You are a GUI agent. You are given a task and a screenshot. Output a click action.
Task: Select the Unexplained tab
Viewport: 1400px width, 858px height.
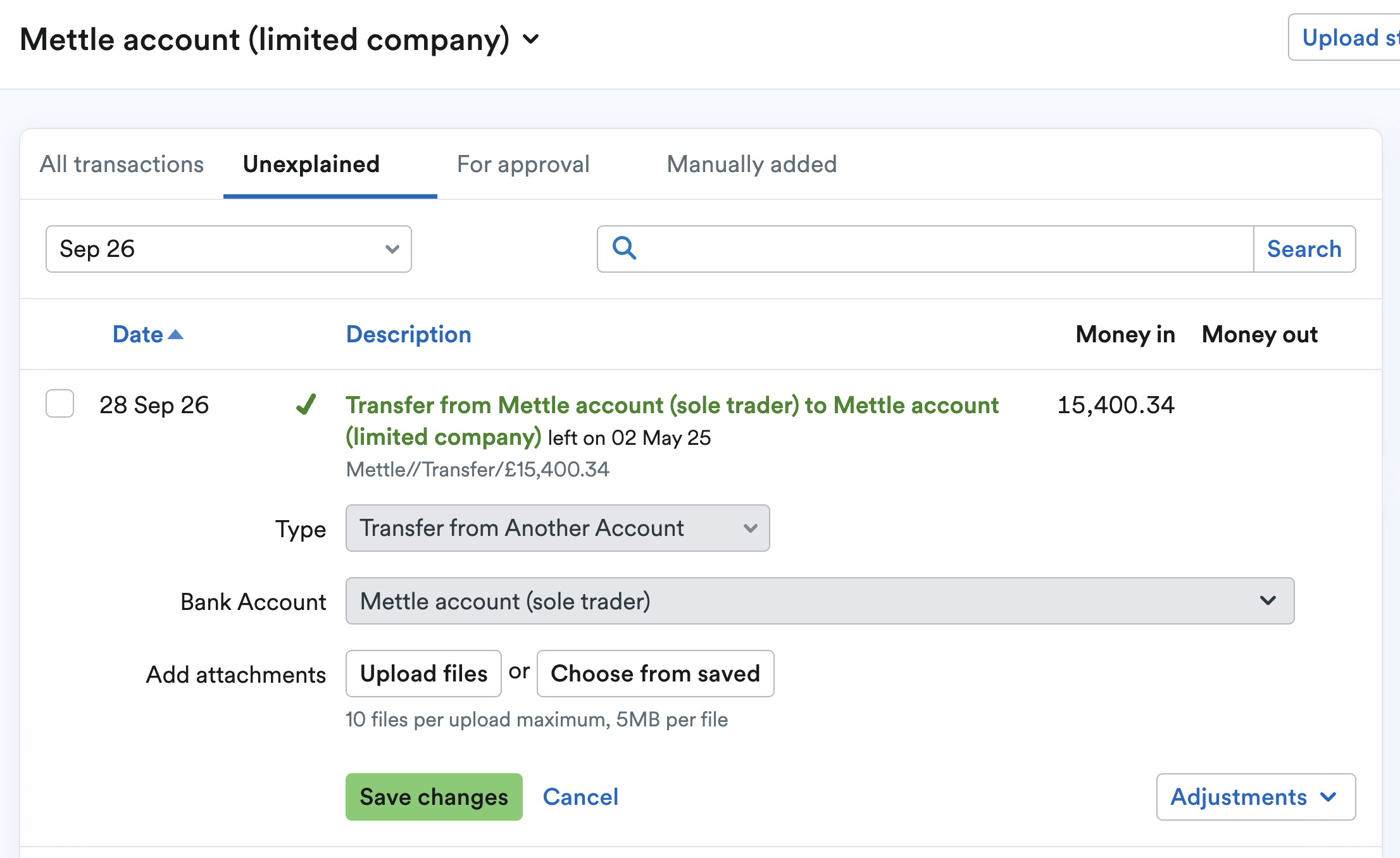tap(311, 165)
